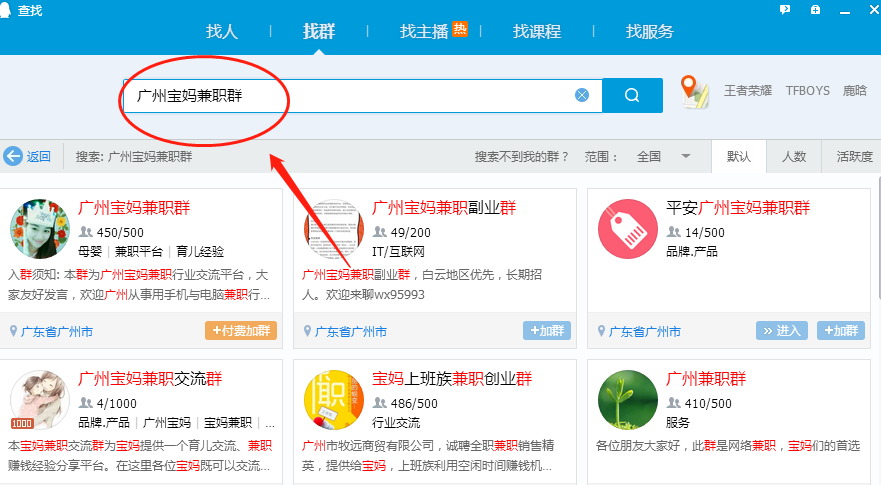
Task: Switch to the 找服务 tab
Action: tap(650, 31)
